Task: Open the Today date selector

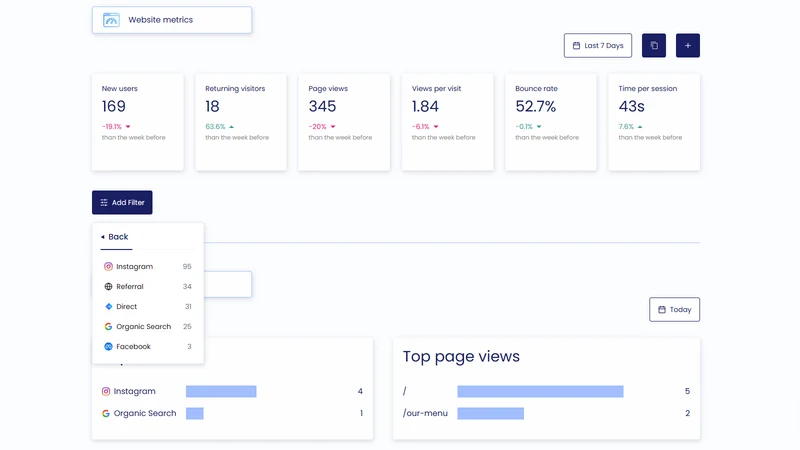Action: click(x=674, y=310)
